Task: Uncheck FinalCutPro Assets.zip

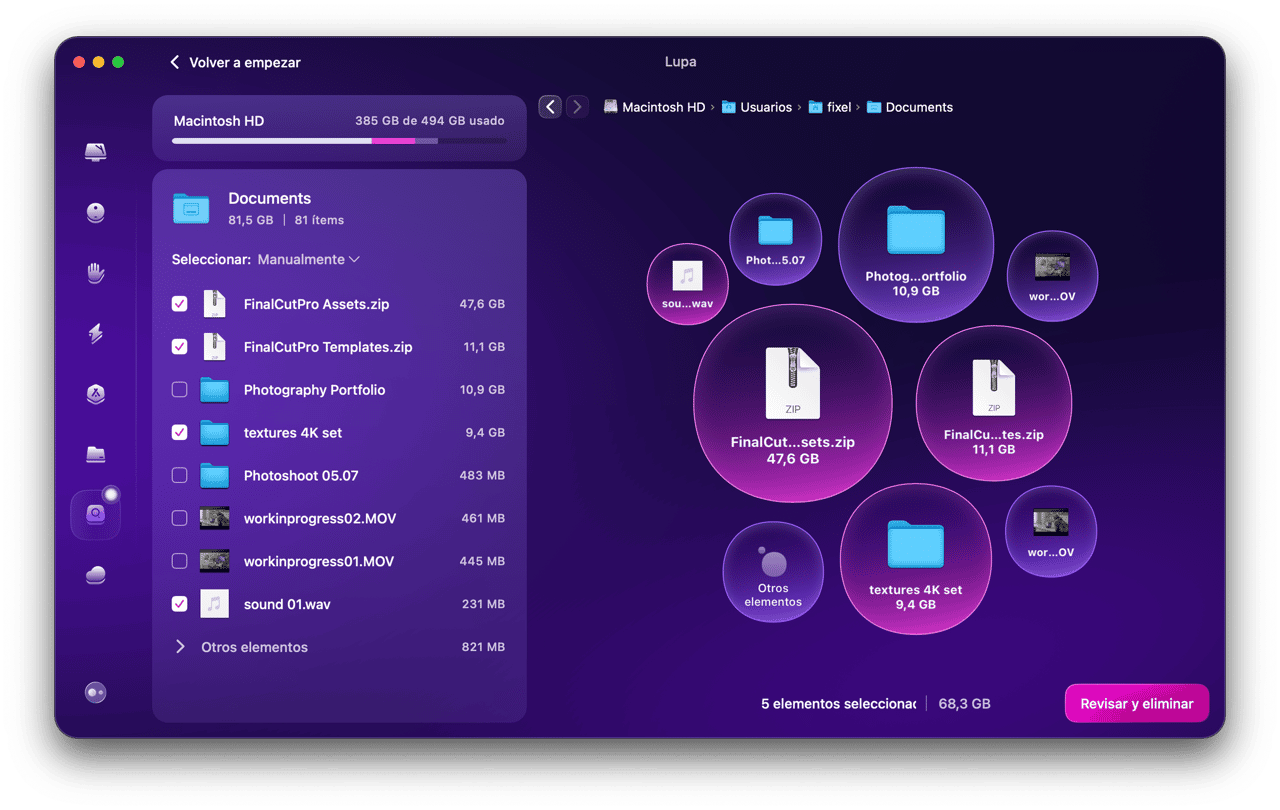Action: 180,304
